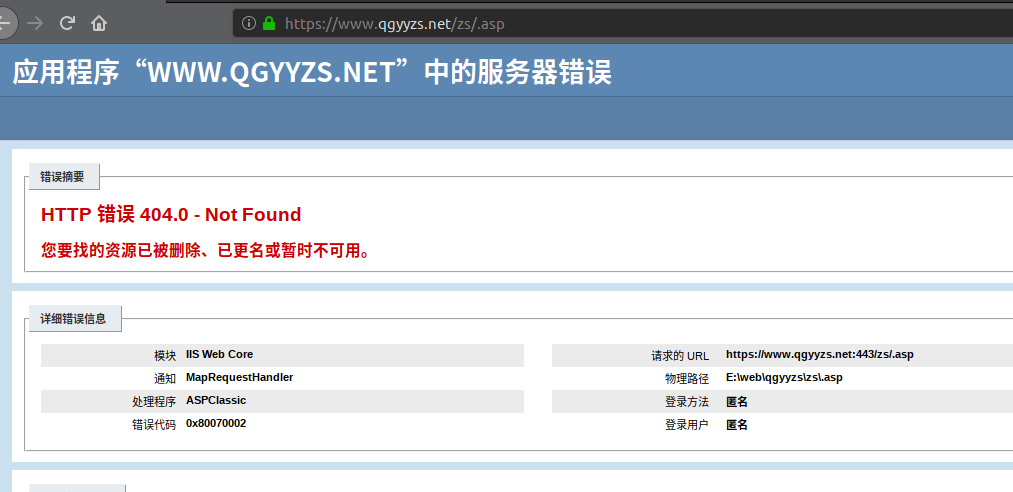This screenshot has width=1013, height=492.
Task: Show site information via the info icon
Action: (x=249, y=23)
